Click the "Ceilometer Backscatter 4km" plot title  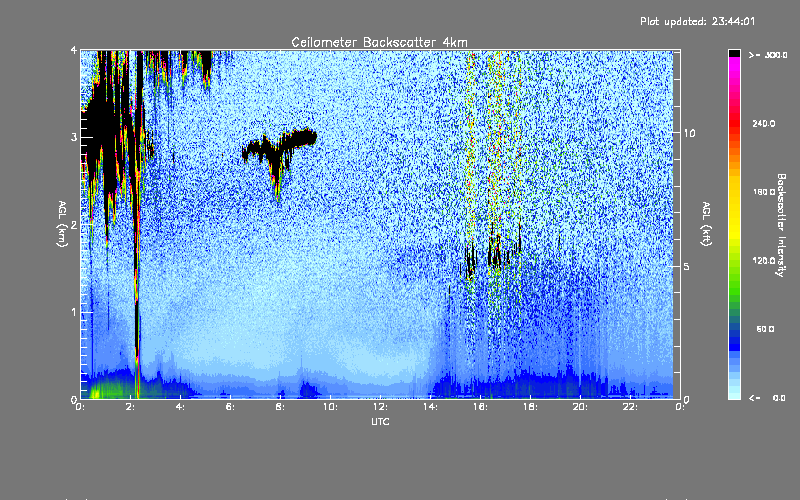(x=379, y=42)
